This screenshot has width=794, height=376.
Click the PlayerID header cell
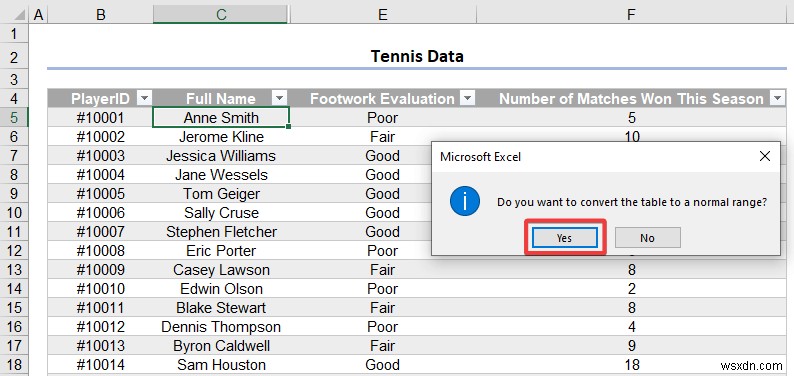click(100, 99)
